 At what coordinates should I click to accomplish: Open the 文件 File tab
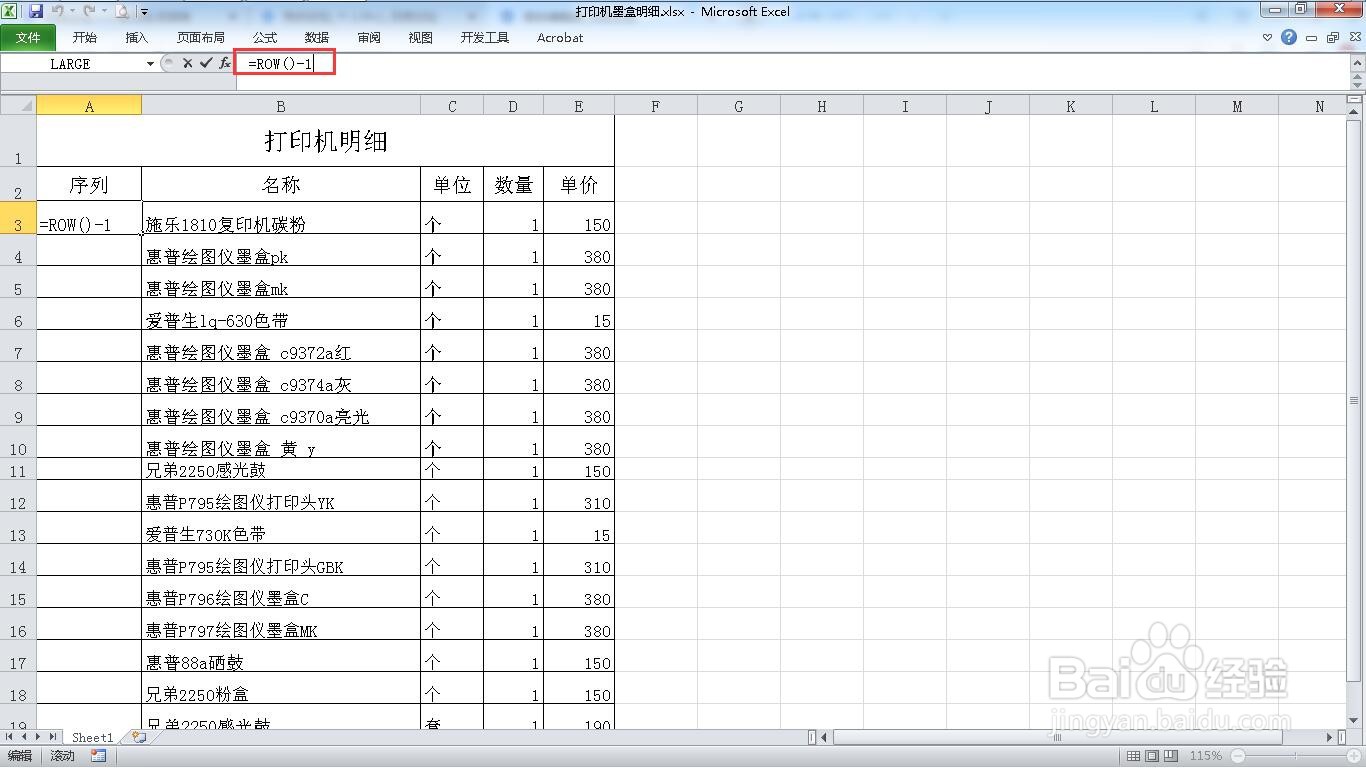tap(28, 38)
